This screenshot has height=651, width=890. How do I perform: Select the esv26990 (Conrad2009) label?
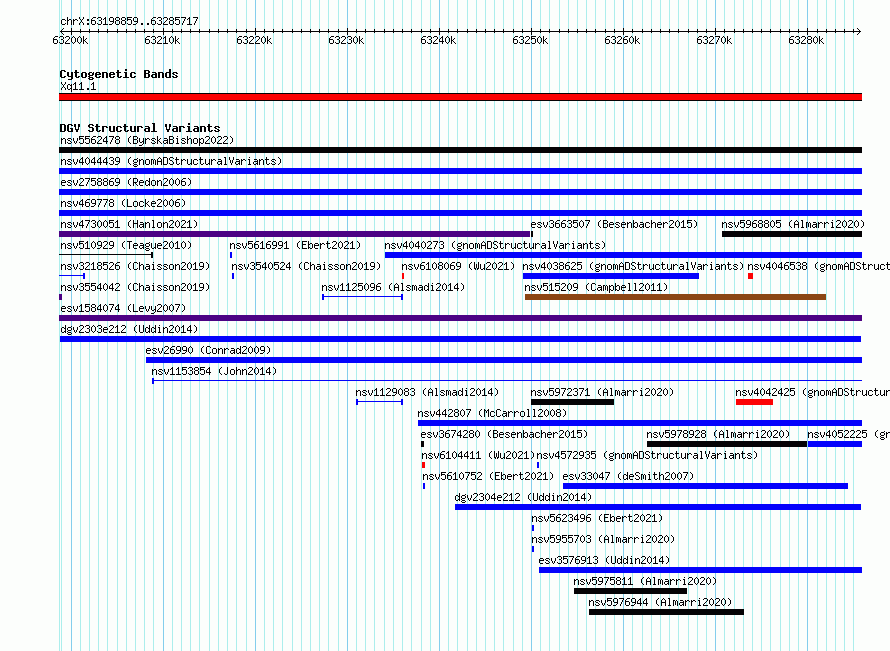pyautogui.click(x=208, y=350)
